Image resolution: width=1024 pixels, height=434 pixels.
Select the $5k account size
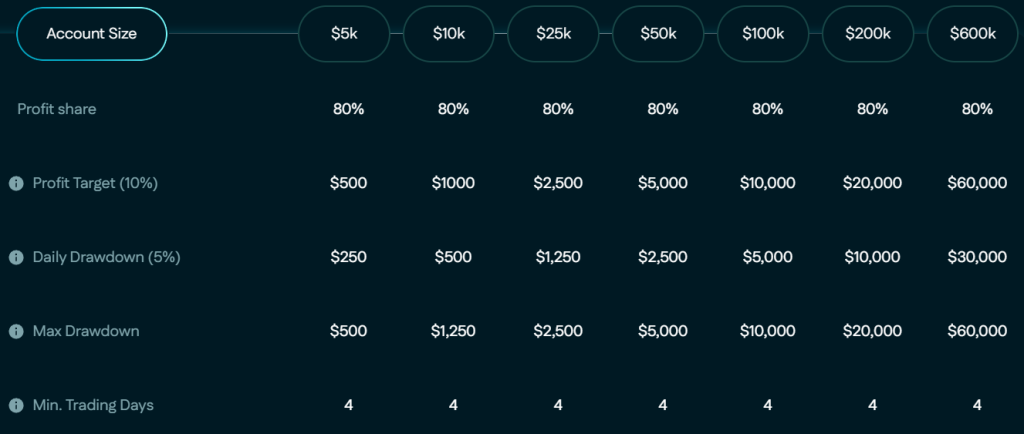pos(344,34)
